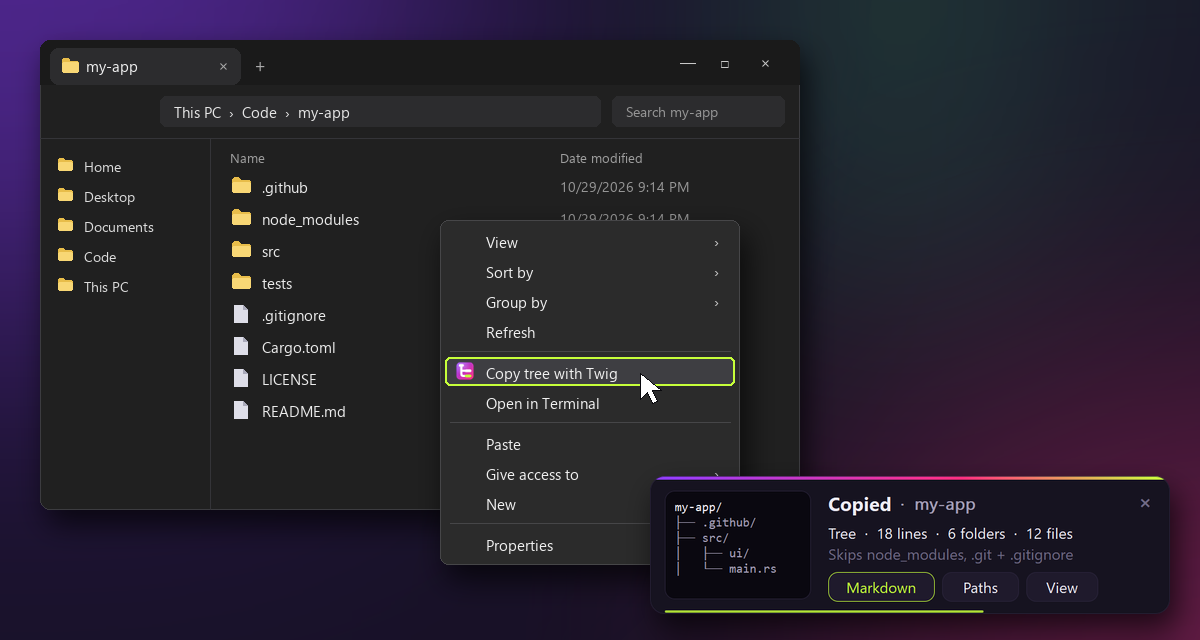Open the Sort by context menu entry
This screenshot has height=640, width=1200.
click(590, 273)
